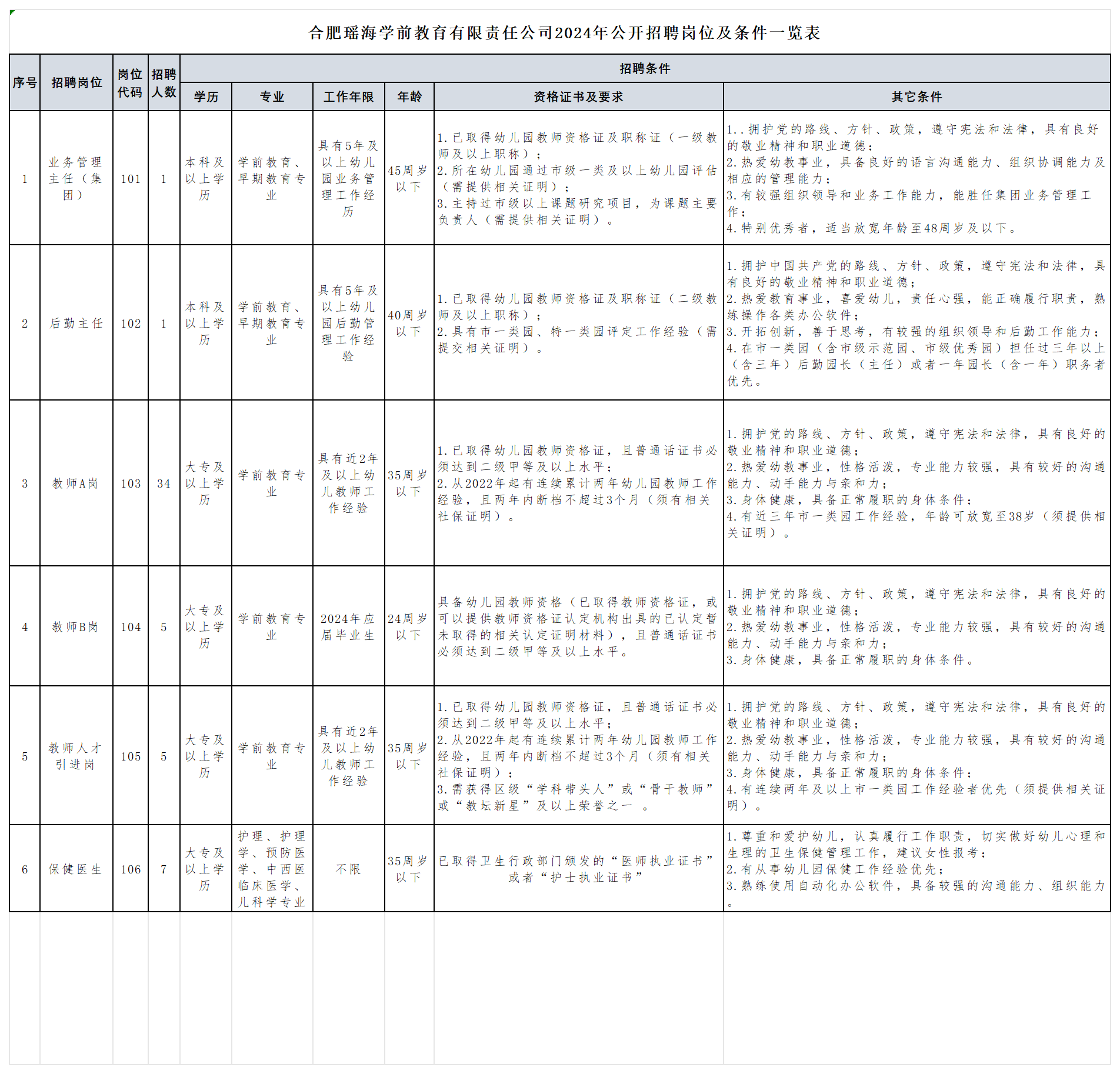Viewport: 1120px width, 1074px height.
Task: Click the serial number 1 cell
Action: click(25, 178)
